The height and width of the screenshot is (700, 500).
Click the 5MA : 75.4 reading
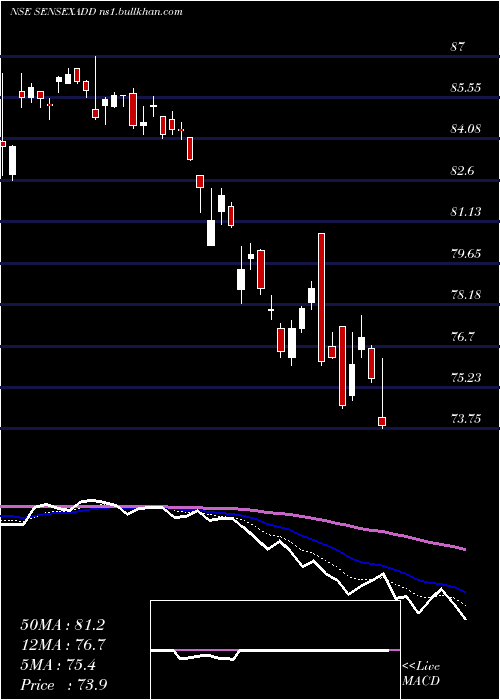[x=58, y=665]
